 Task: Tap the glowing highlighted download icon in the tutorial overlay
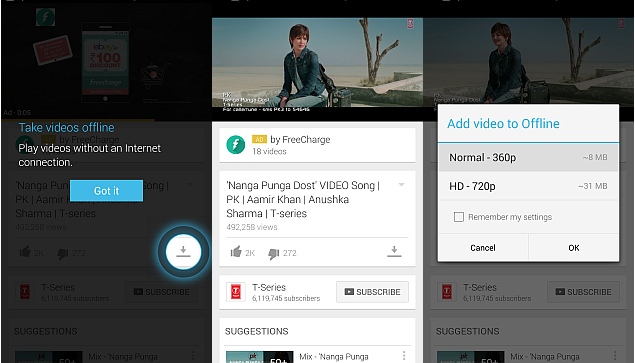[183, 252]
